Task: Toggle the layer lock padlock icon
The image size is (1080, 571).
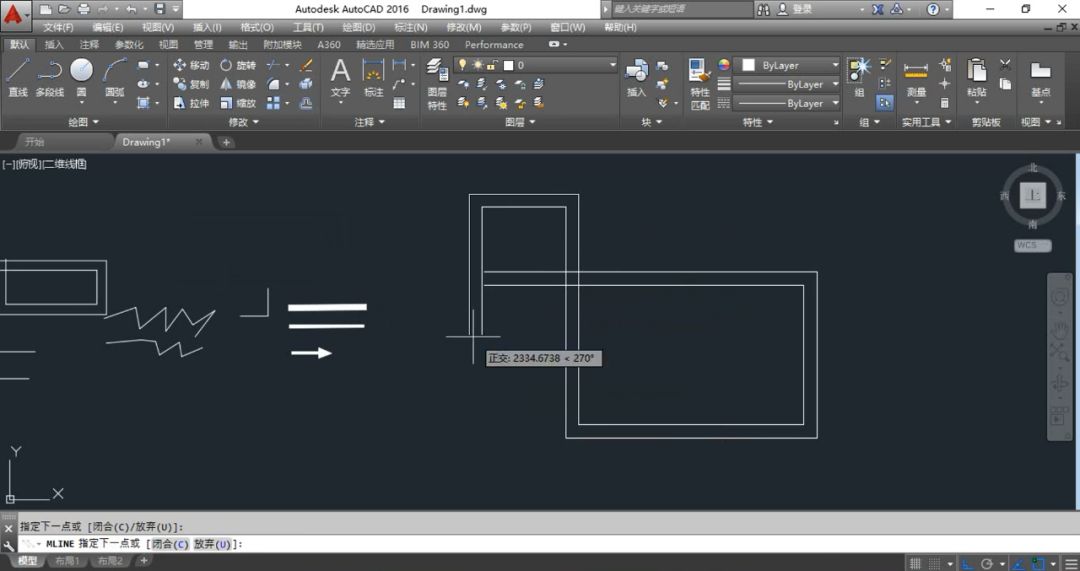Action: tap(492, 65)
